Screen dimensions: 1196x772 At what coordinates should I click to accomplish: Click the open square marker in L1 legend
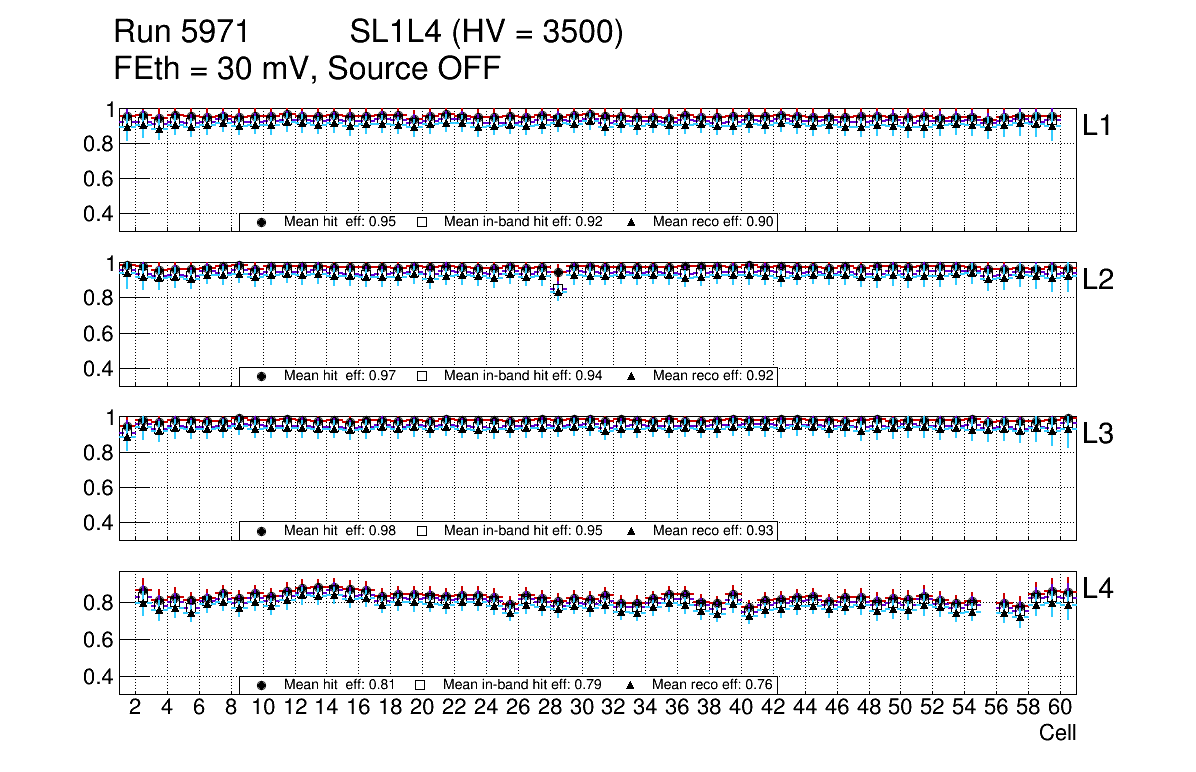point(422,222)
